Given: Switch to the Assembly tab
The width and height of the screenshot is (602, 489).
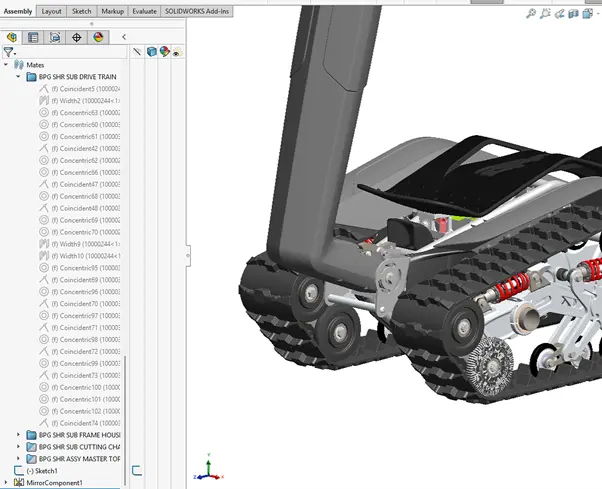Looking at the screenshot, I should pos(18,11).
